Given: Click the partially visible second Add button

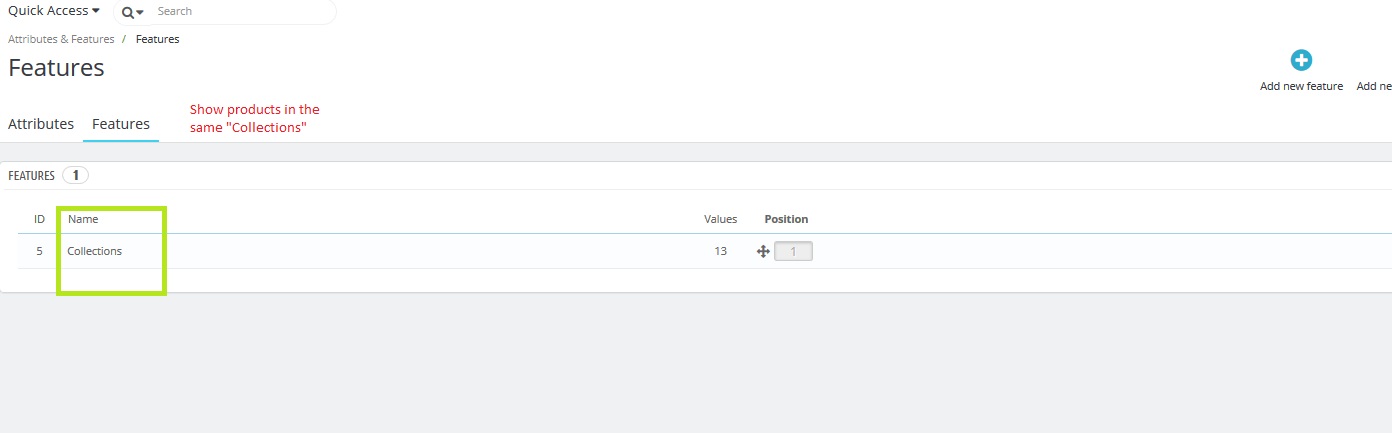Looking at the screenshot, I should tap(1374, 86).
